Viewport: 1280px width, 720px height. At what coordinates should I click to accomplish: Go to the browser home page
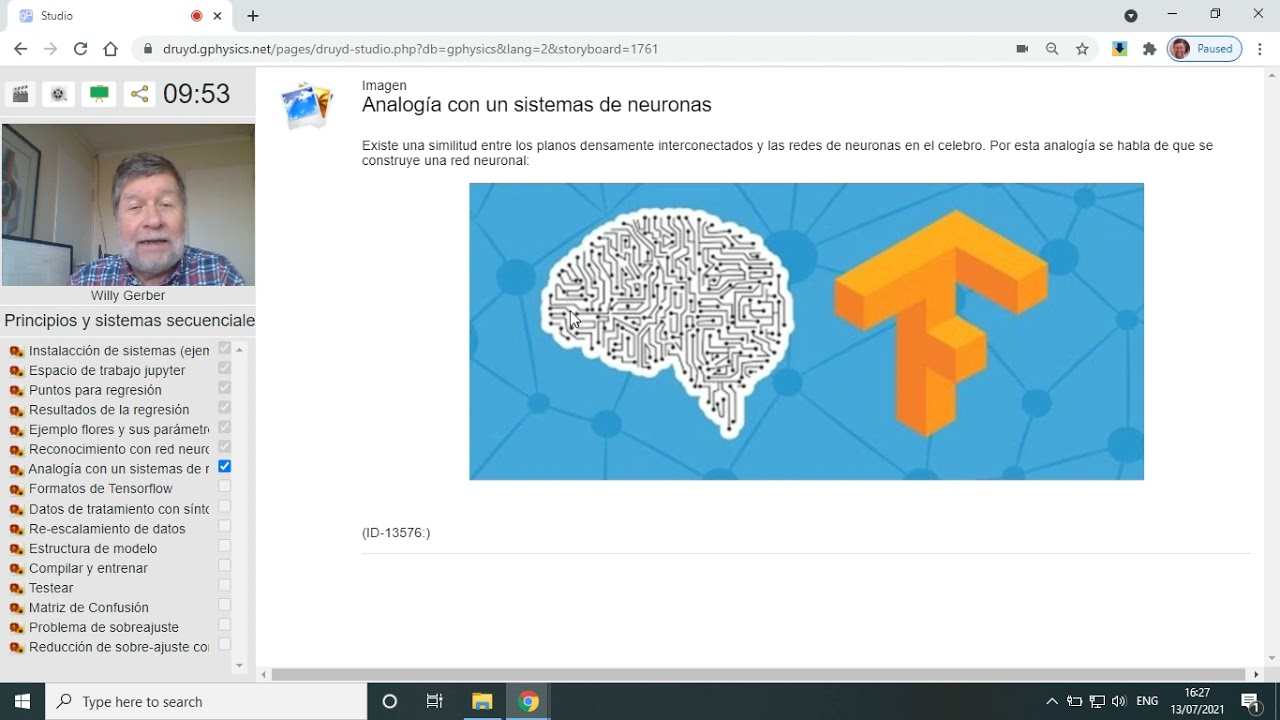coord(111,49)
